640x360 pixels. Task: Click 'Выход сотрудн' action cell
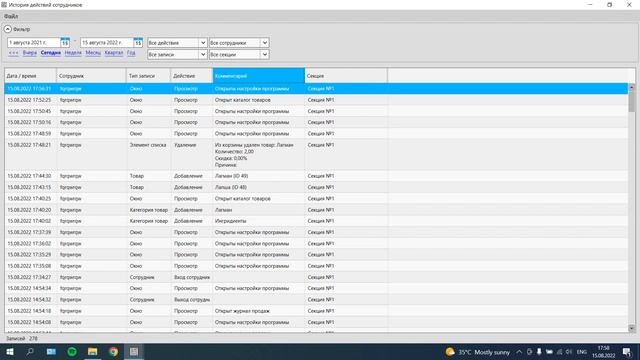tap(192, 300)
